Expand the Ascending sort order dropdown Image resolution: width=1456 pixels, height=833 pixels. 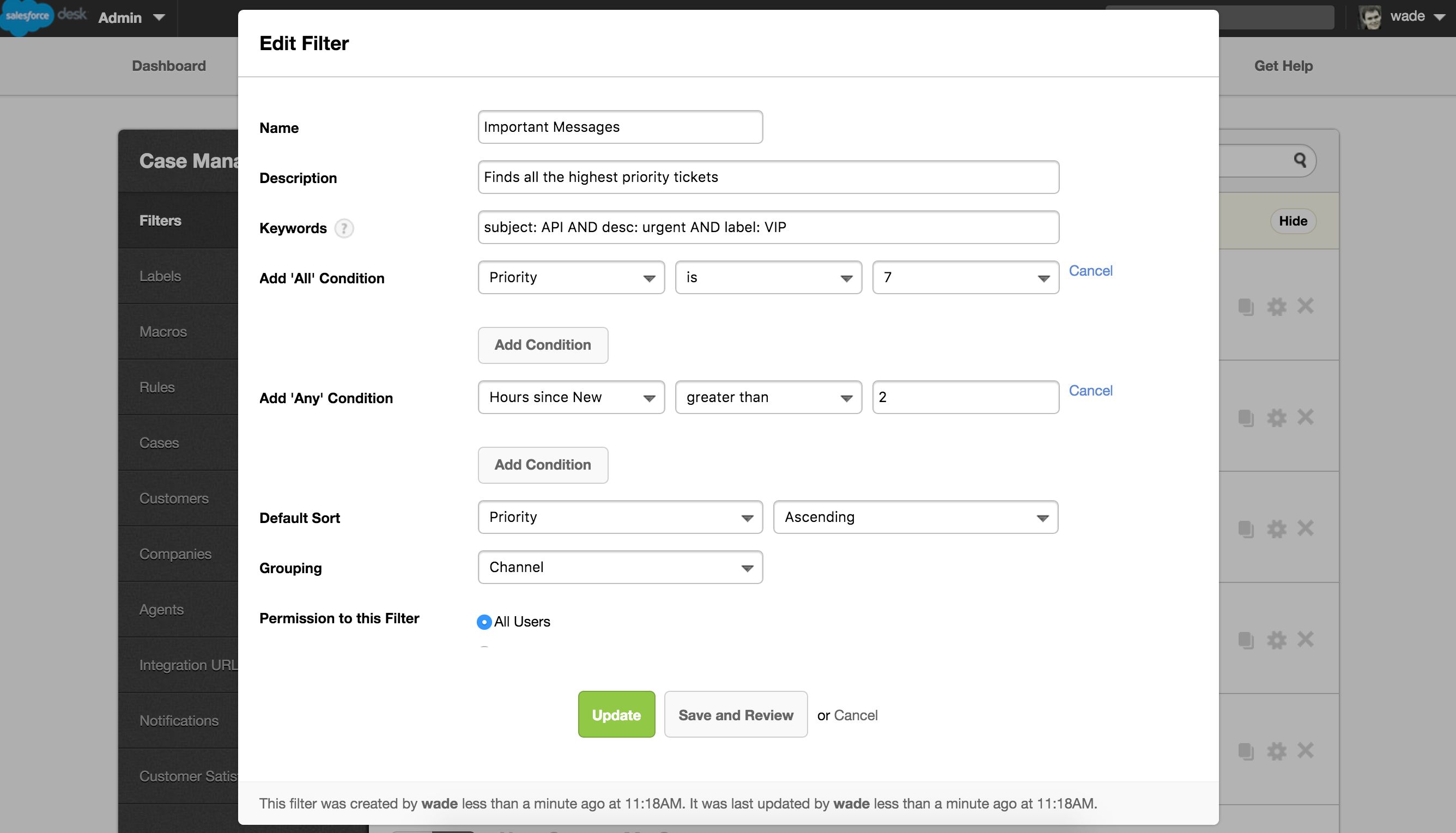point(915,517)
